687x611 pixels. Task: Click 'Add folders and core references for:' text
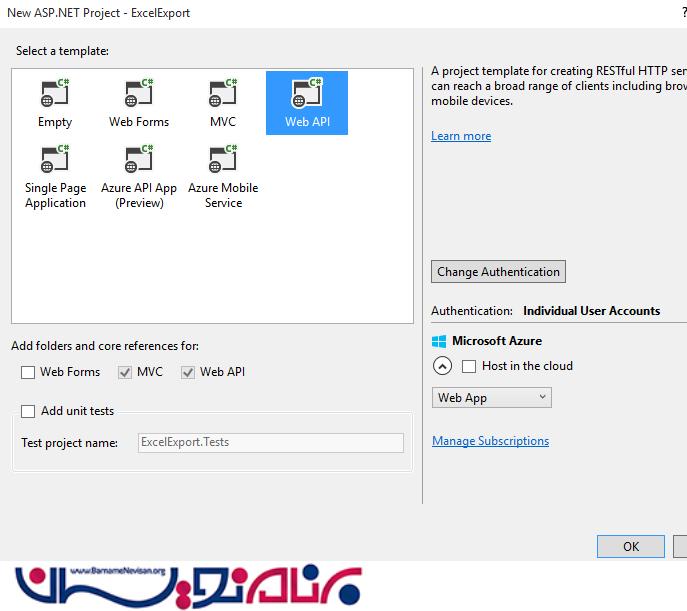pos(105,346)
